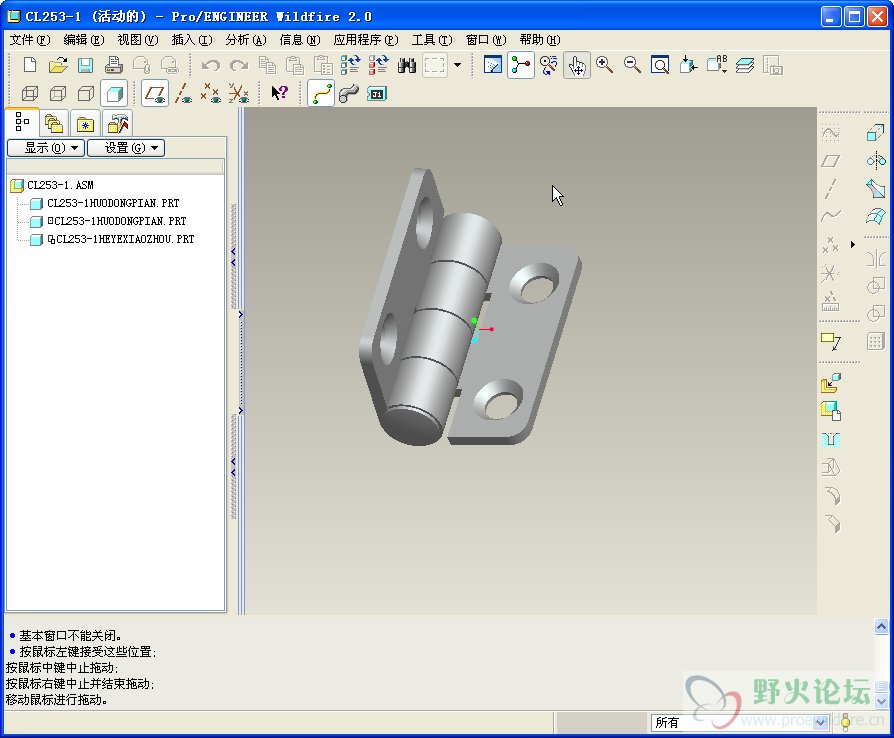
Task: Toggle coordinate systems visibility
Action: pyautogui.click(x=238, y=93)
